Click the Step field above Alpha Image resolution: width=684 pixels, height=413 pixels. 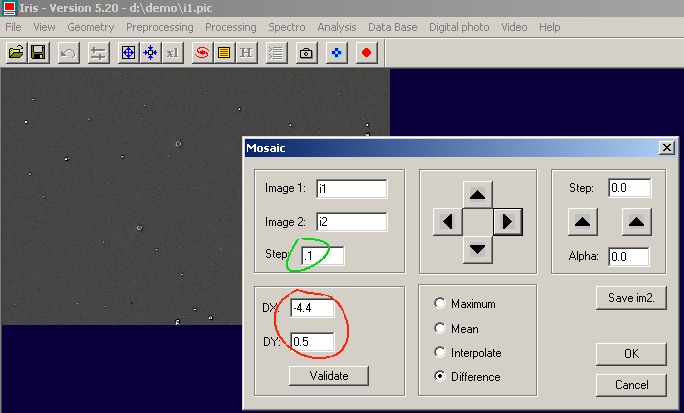[x=630, y=188]
